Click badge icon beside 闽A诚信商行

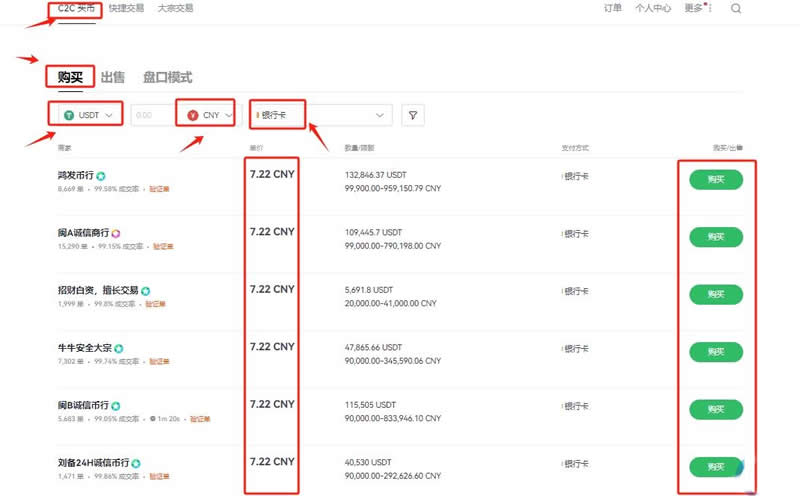(115, 233)
